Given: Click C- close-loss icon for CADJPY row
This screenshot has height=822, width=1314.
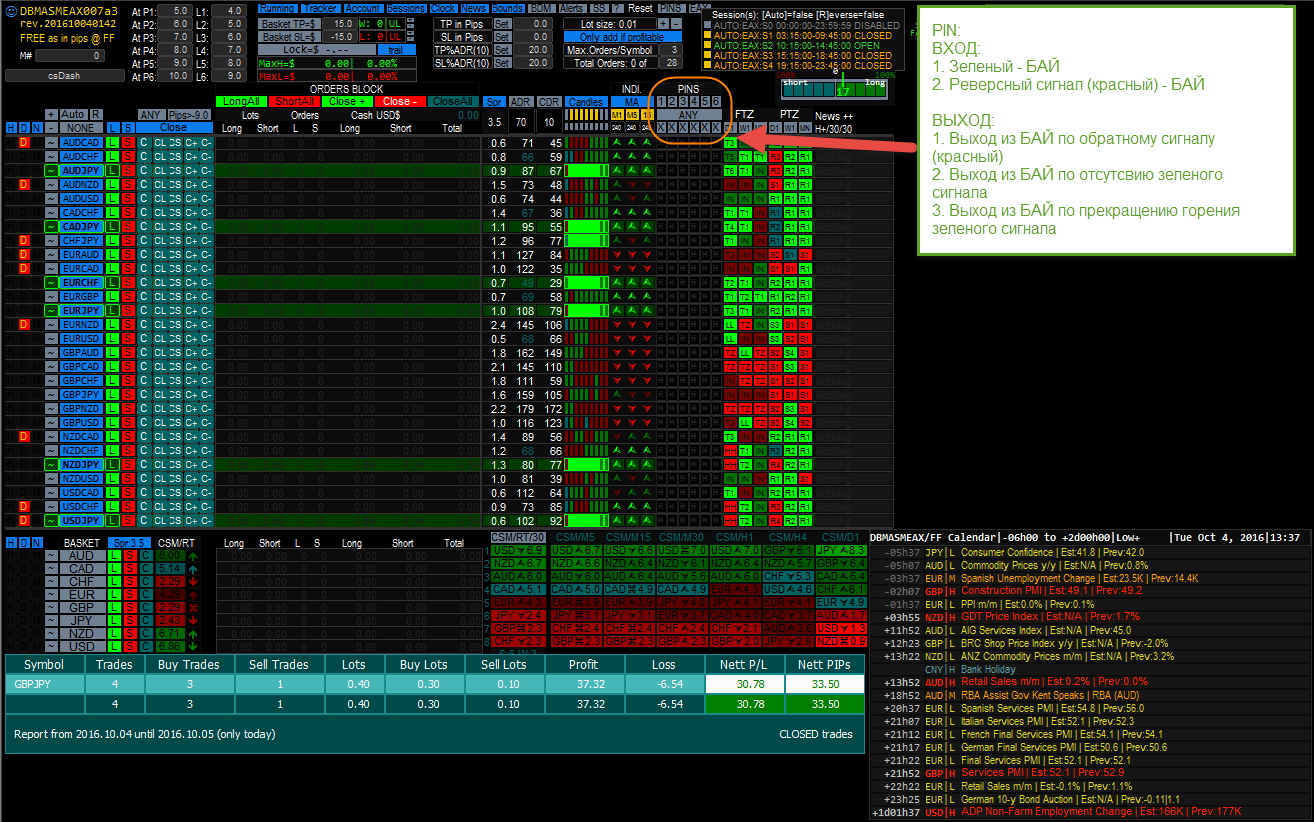Looking at the screenshot, I should coord(206,227).
